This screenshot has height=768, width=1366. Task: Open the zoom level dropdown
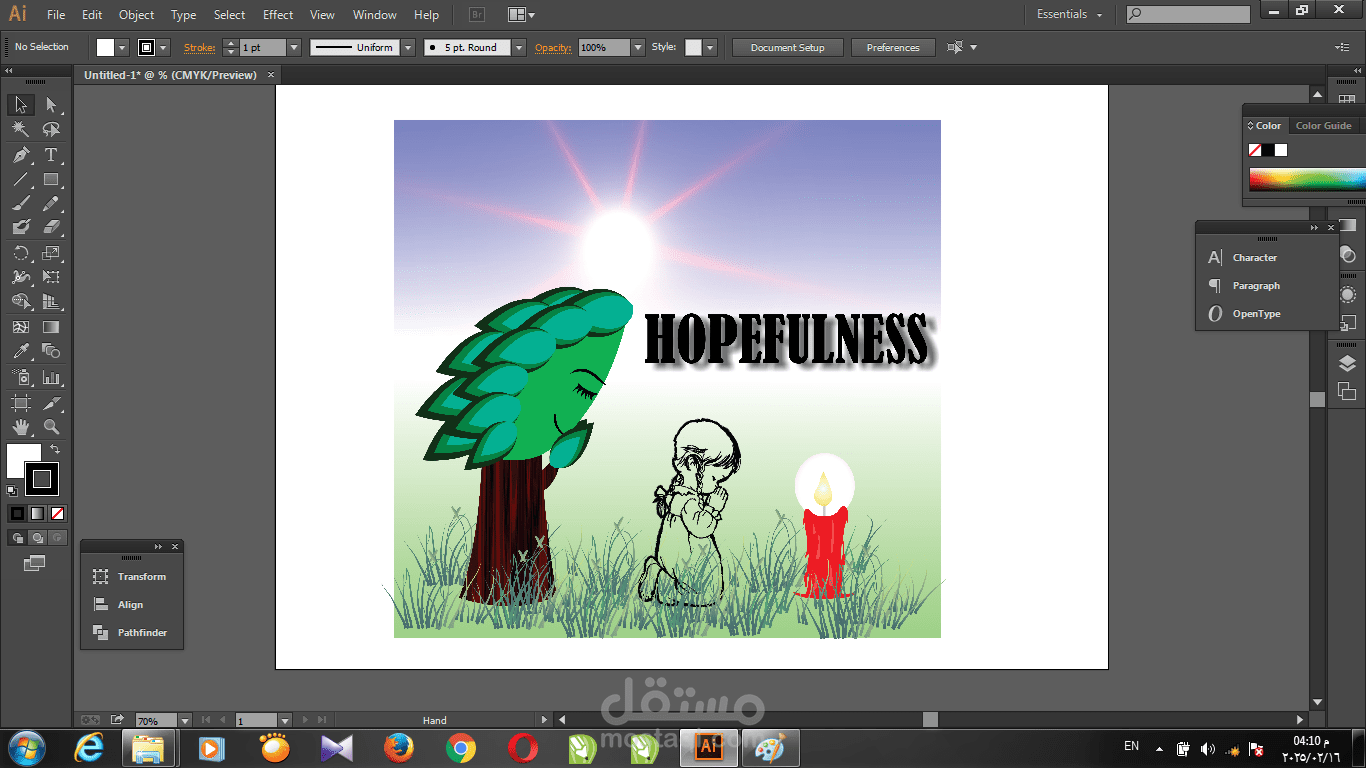(185, 720)
